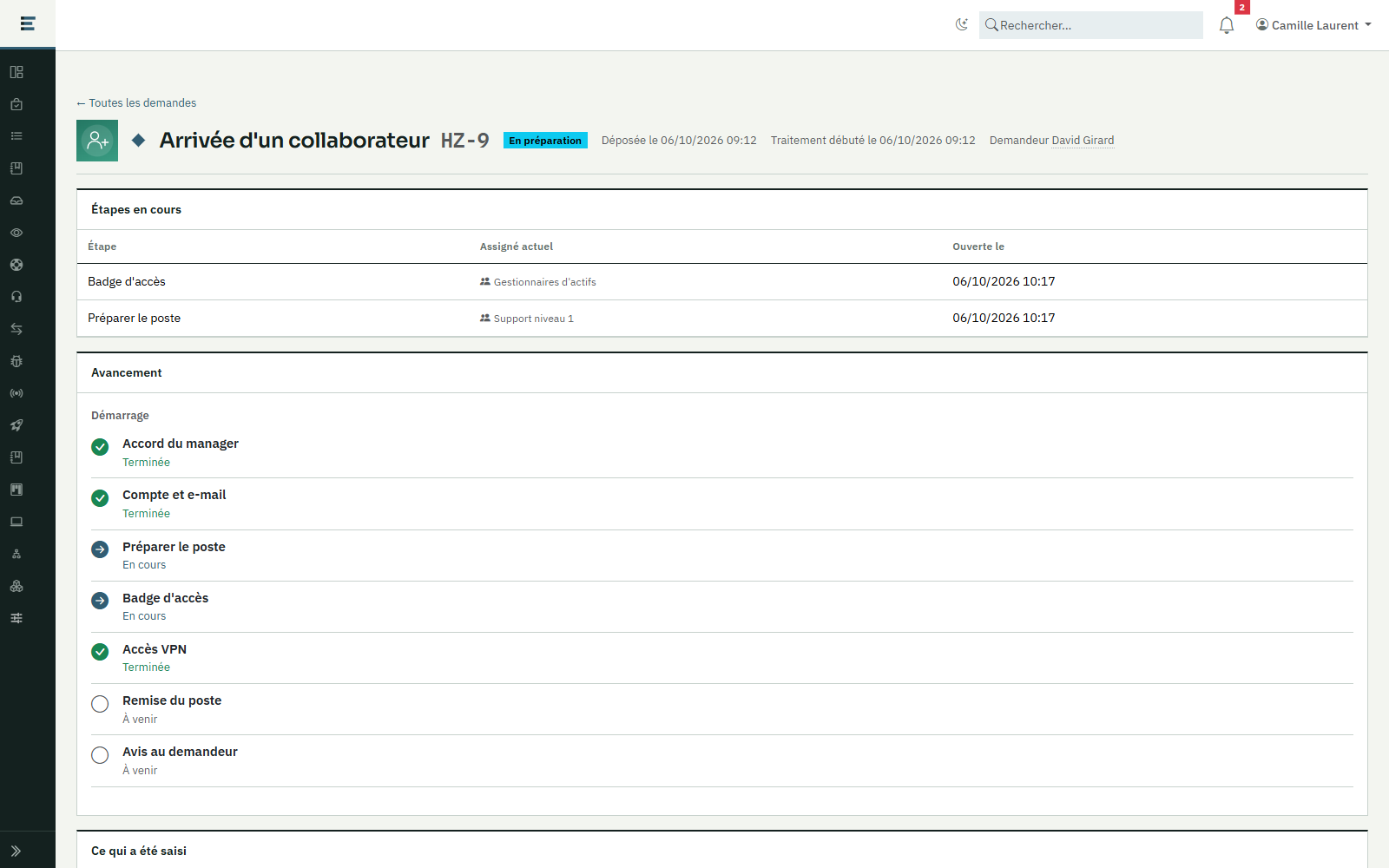The width and height of the screenshot is (1389, 868).
Task: Click the Étape column header
Action: (x=102, y=247)
